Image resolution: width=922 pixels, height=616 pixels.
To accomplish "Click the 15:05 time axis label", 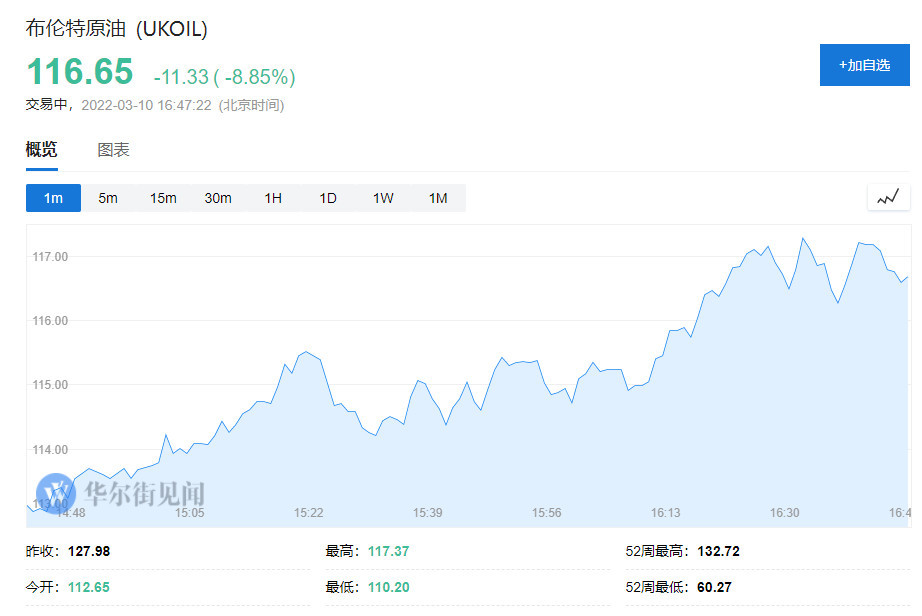I will [189, 513].
